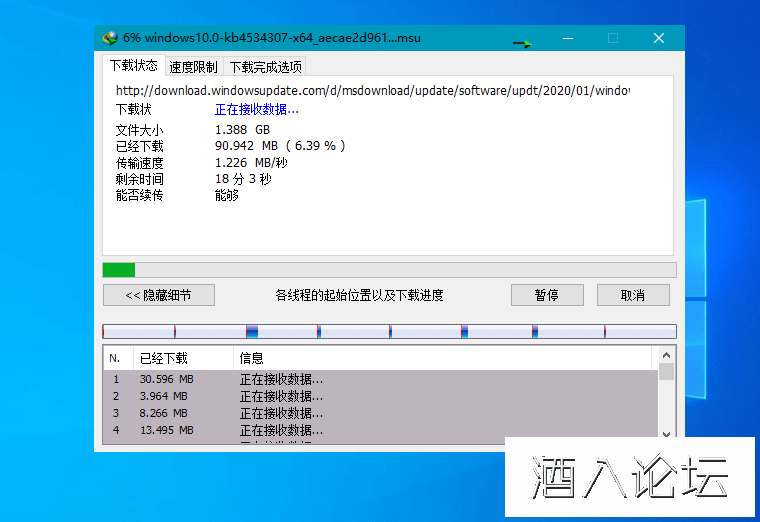Pause the download with 暂停
Screen dimensions: 760x522
(546, 295)
